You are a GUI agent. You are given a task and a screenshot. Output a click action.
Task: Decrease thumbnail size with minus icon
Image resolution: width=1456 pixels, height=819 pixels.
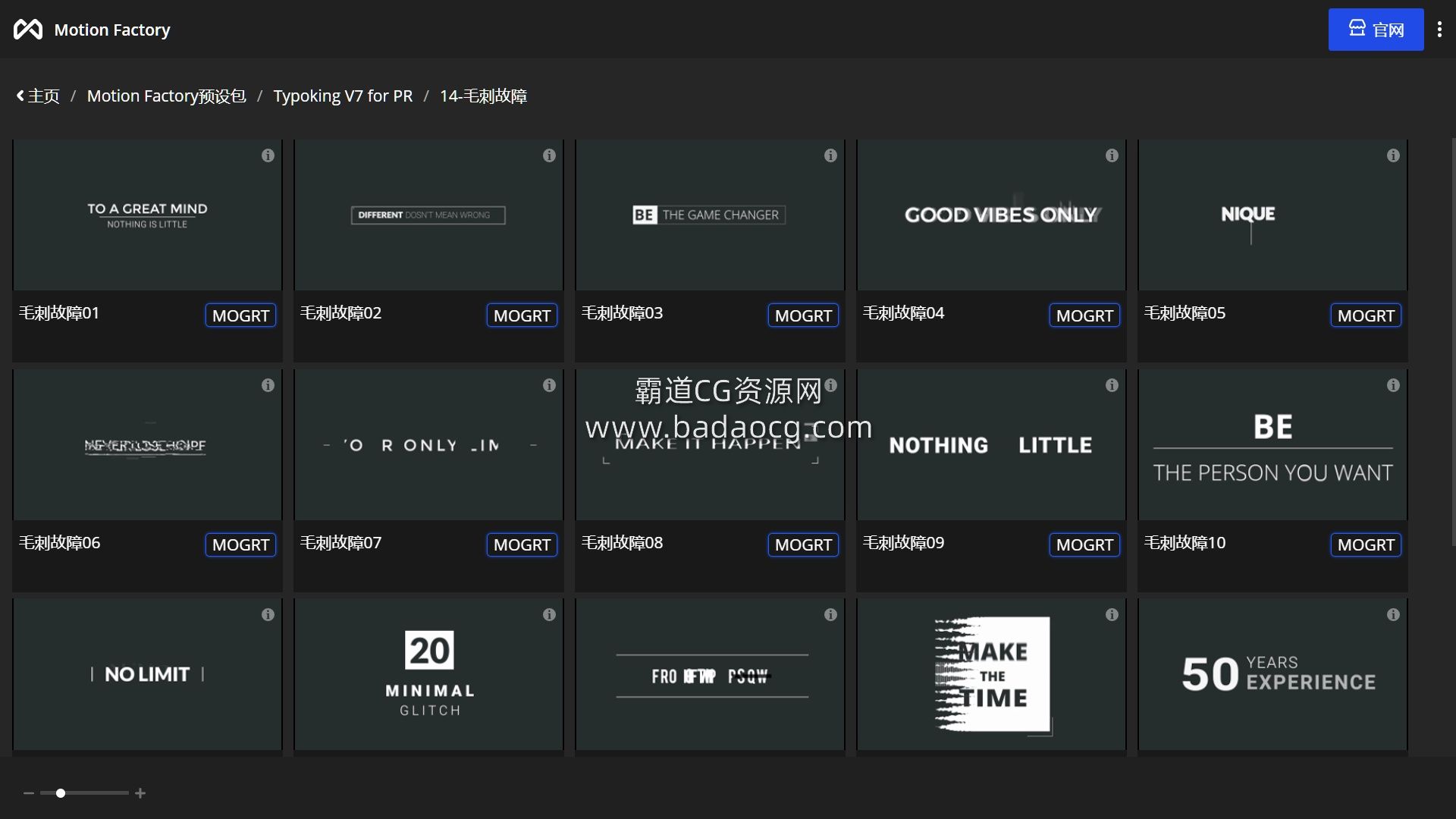tap(29, 793)
